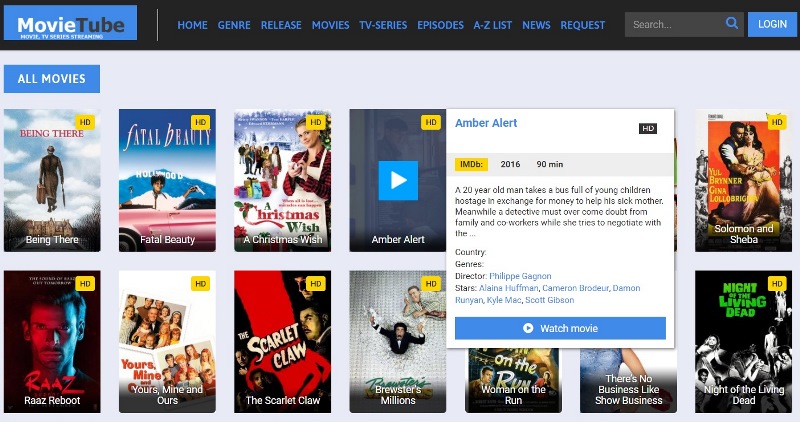Screen dimensions: 800x422
Task: Open the Raaz Reboot movie poster
Action: [52, 341]
